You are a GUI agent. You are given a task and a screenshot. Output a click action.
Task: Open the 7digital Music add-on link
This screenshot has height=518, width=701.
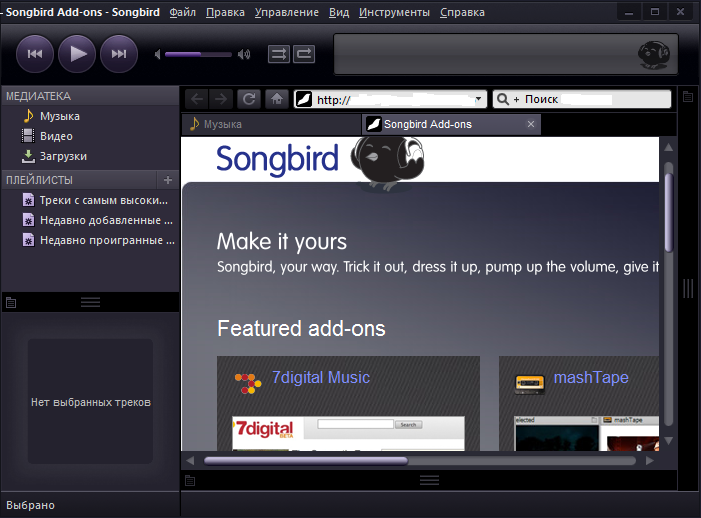click(321, 378)
